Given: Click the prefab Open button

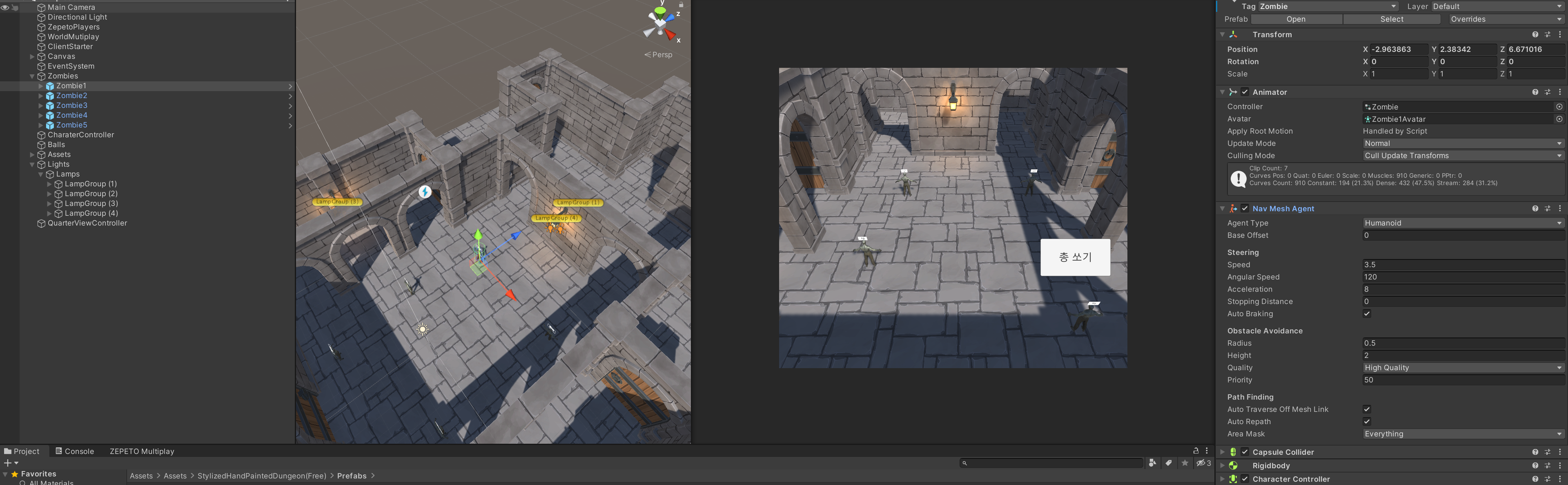Looking at the screenshot, I should [x=1296, y=20].
